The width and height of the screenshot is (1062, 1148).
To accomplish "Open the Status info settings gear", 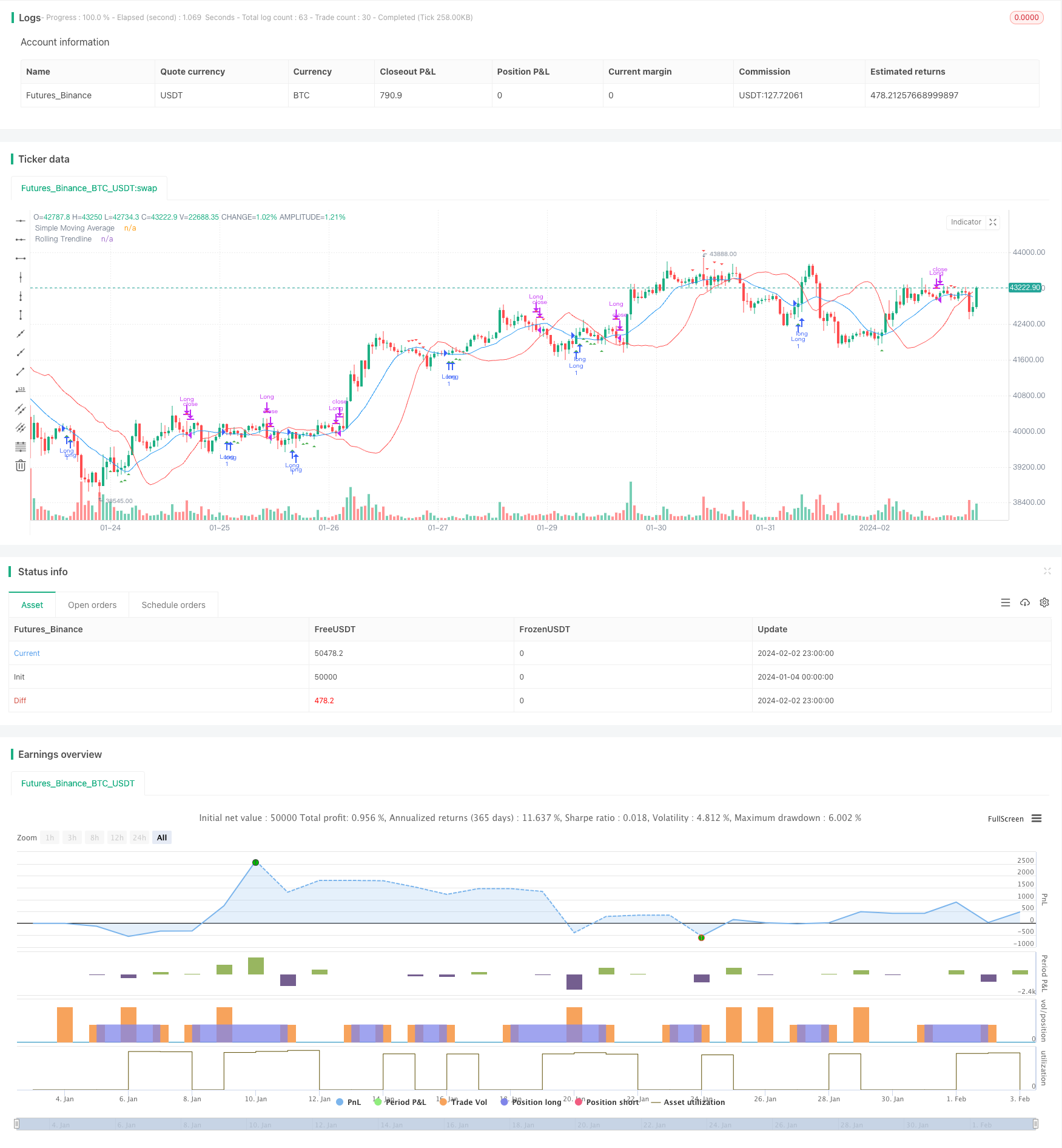I will [x=1044, y=603].
